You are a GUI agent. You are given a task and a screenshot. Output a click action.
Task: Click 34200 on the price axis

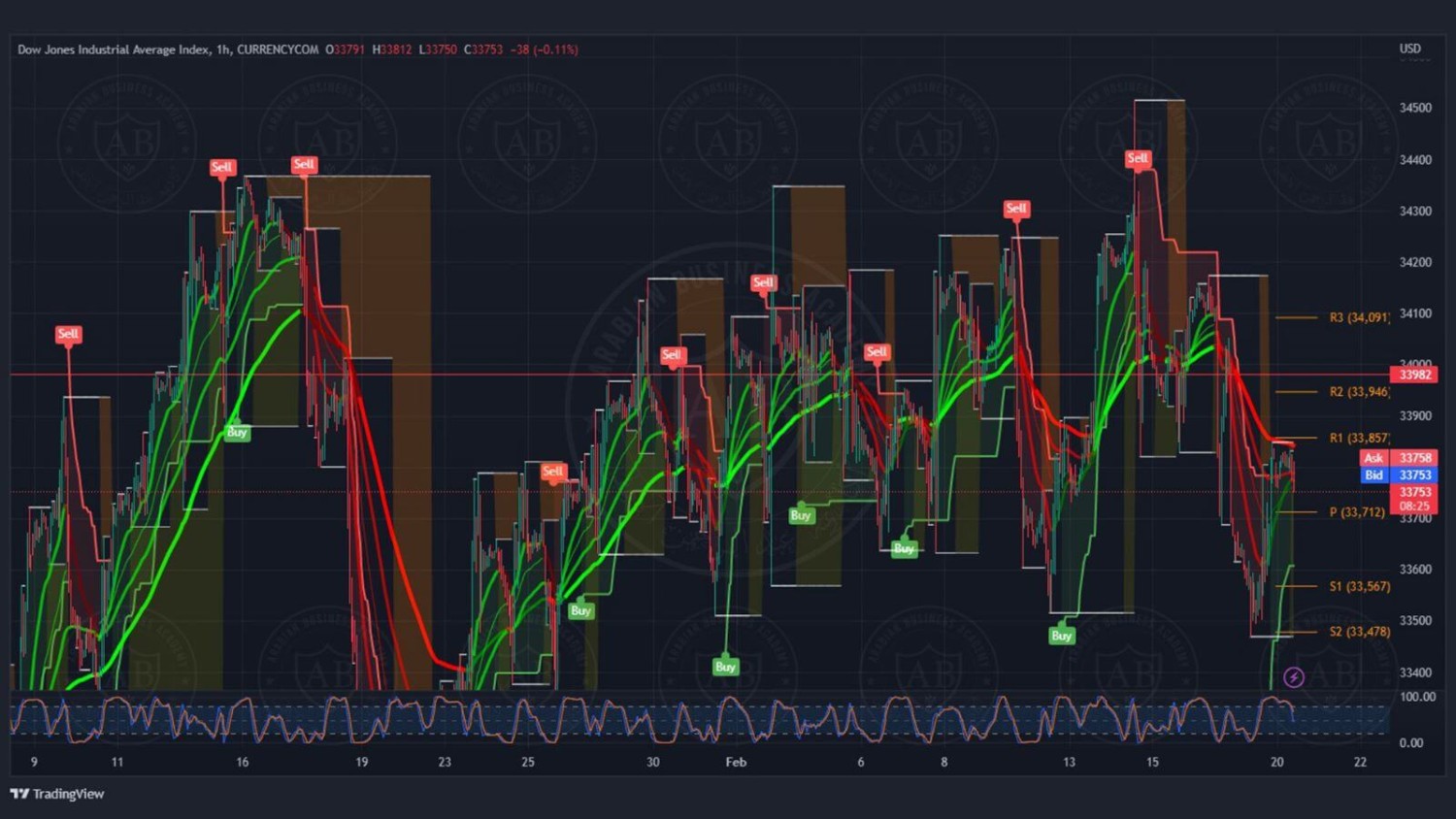point(1415,262)
